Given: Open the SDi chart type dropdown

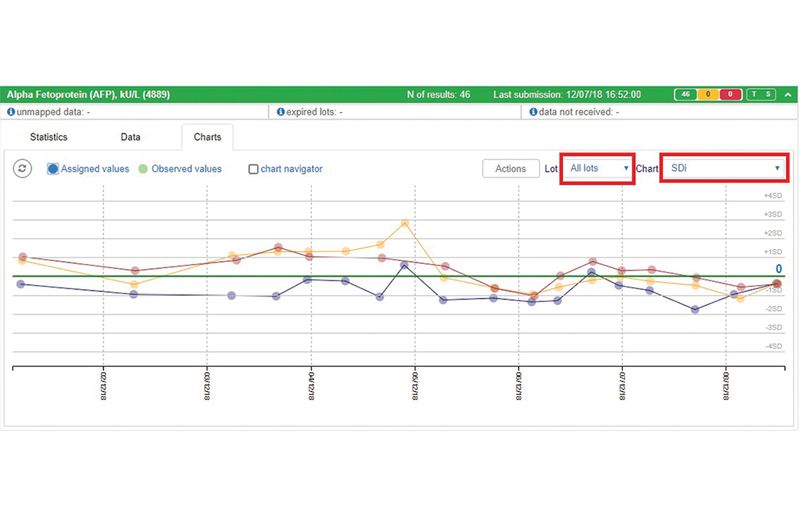Looking at the screenshot, I should tap(725, 168).
